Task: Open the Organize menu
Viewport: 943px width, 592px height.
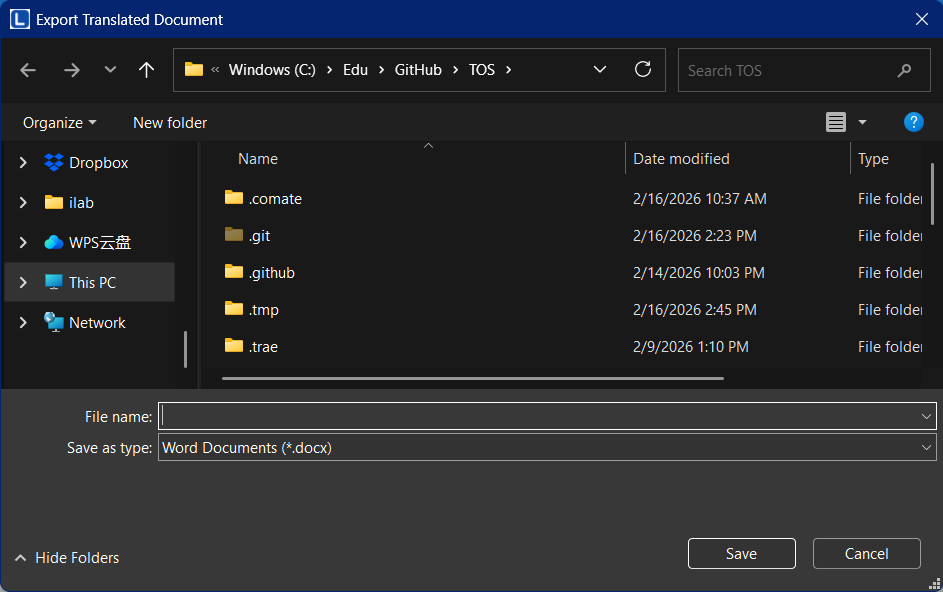Action: tap(60, 123)
